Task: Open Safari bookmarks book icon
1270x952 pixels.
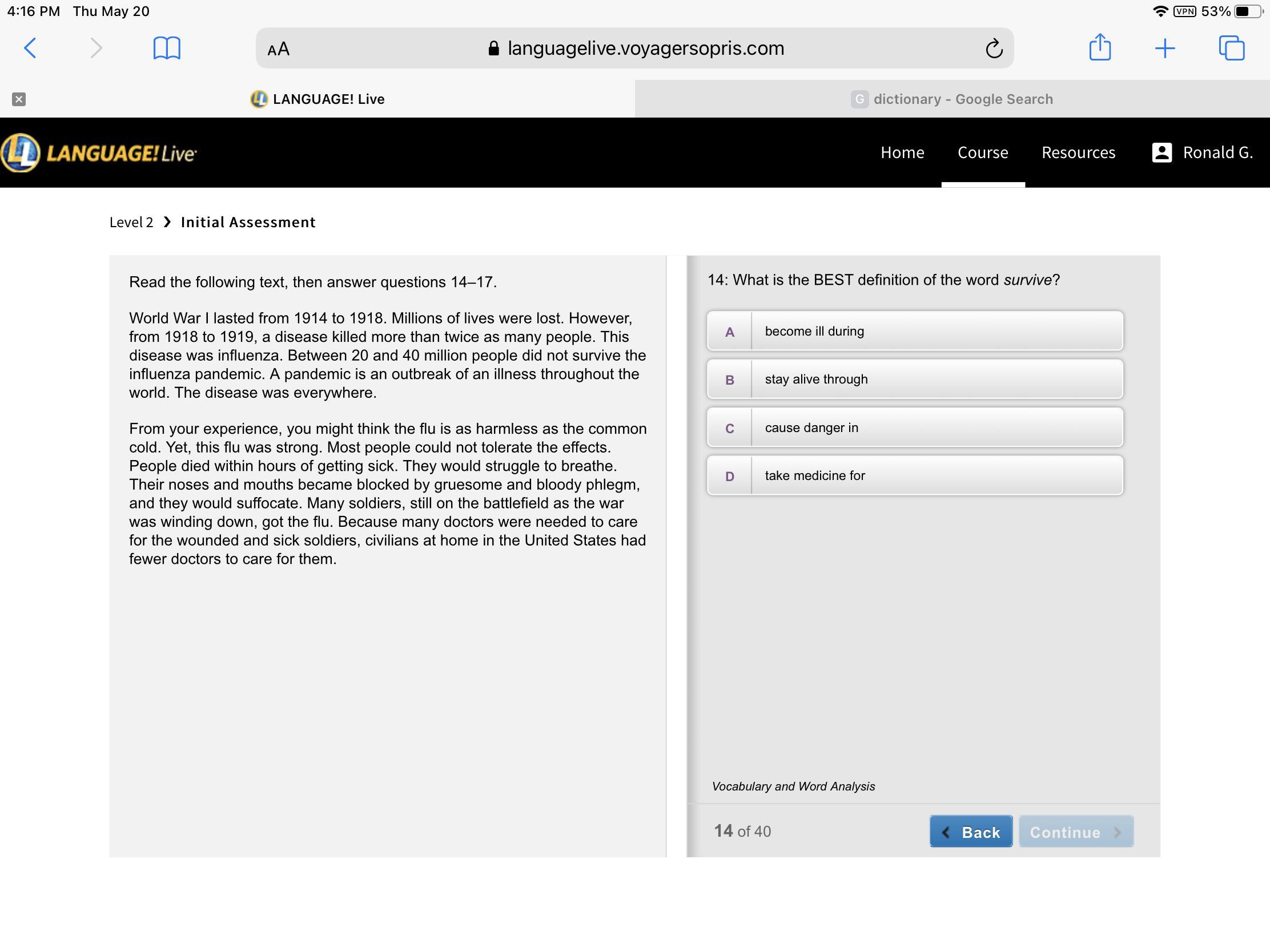Action: [167, 48]
